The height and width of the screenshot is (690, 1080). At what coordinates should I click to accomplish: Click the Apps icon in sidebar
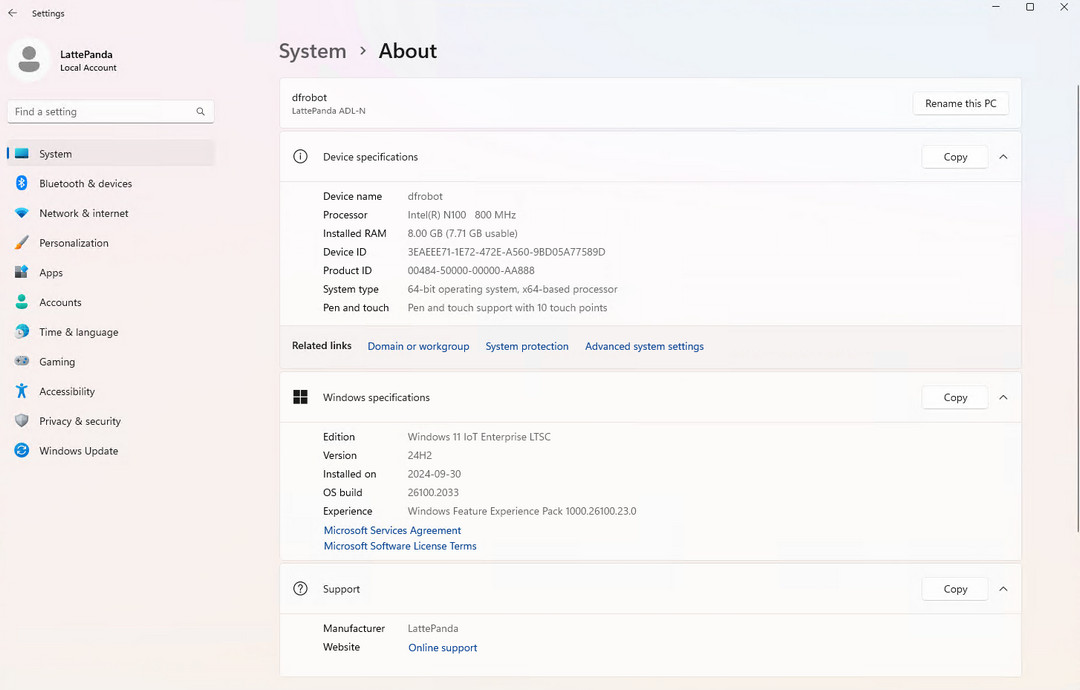[x=21, y=272]
